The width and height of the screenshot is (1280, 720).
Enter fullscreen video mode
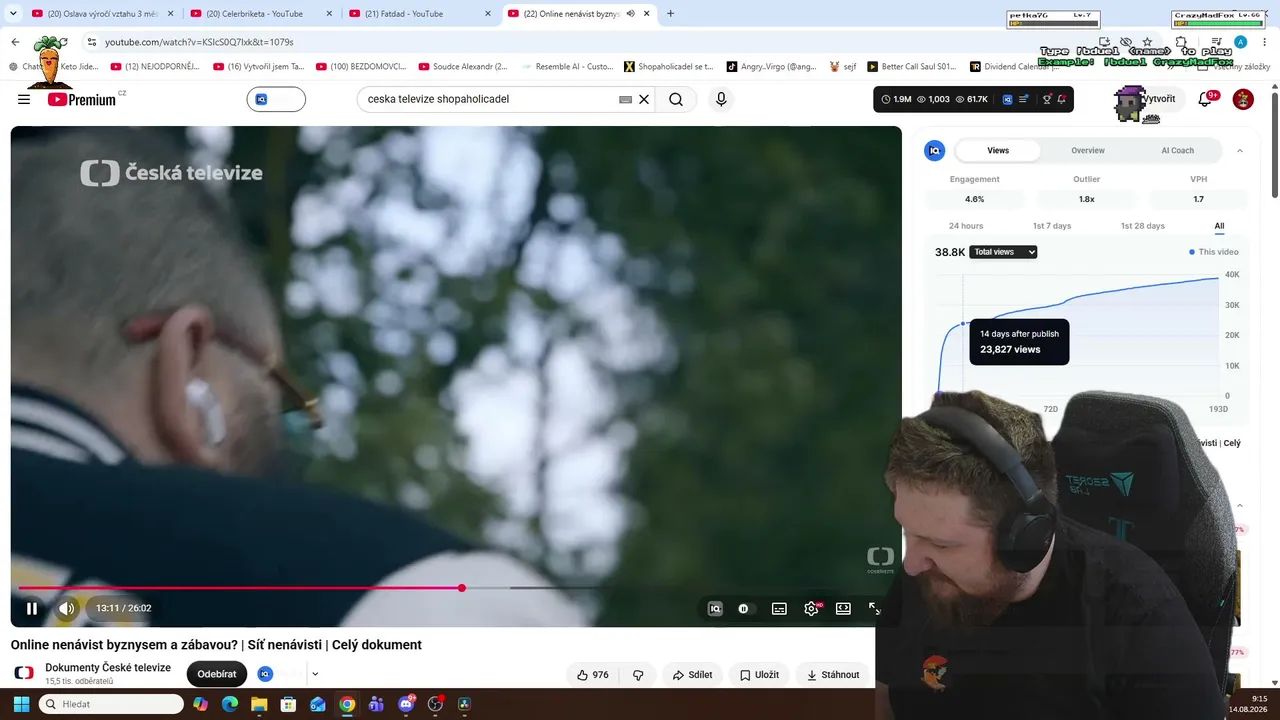click(x=874, y=608)
